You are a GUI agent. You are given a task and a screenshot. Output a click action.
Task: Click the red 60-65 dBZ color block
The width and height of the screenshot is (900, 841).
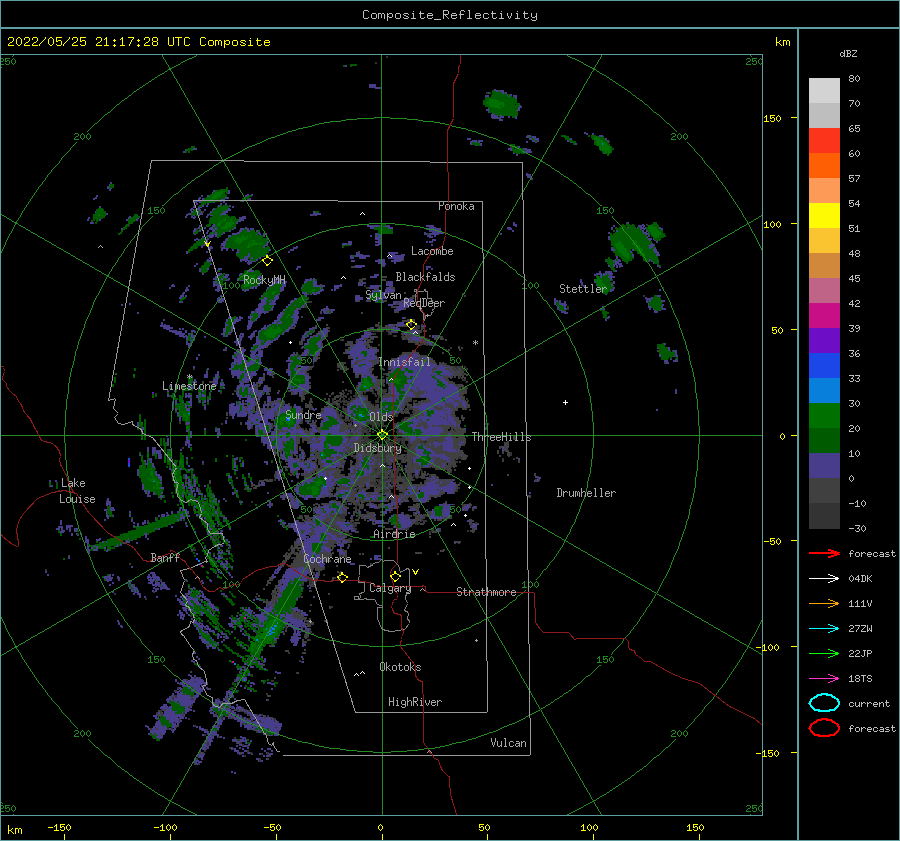coord(824,141)
